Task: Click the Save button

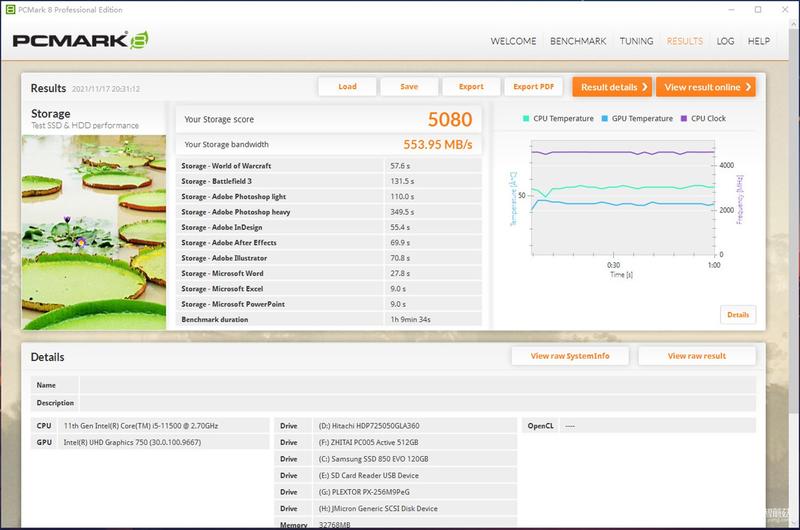Action: point(409,87)
